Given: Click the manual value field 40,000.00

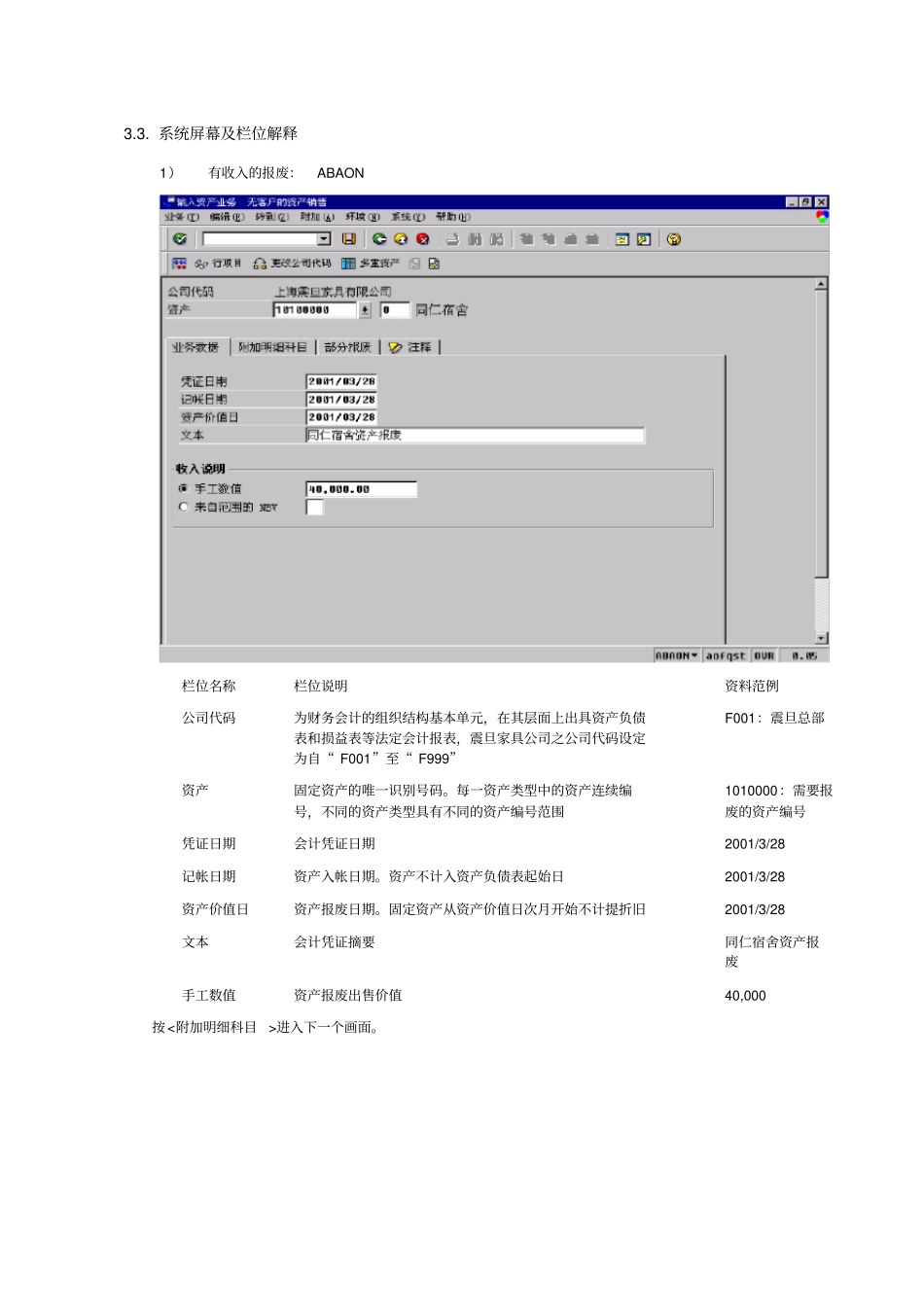Looking at the screenshot, I should (361, 489).
